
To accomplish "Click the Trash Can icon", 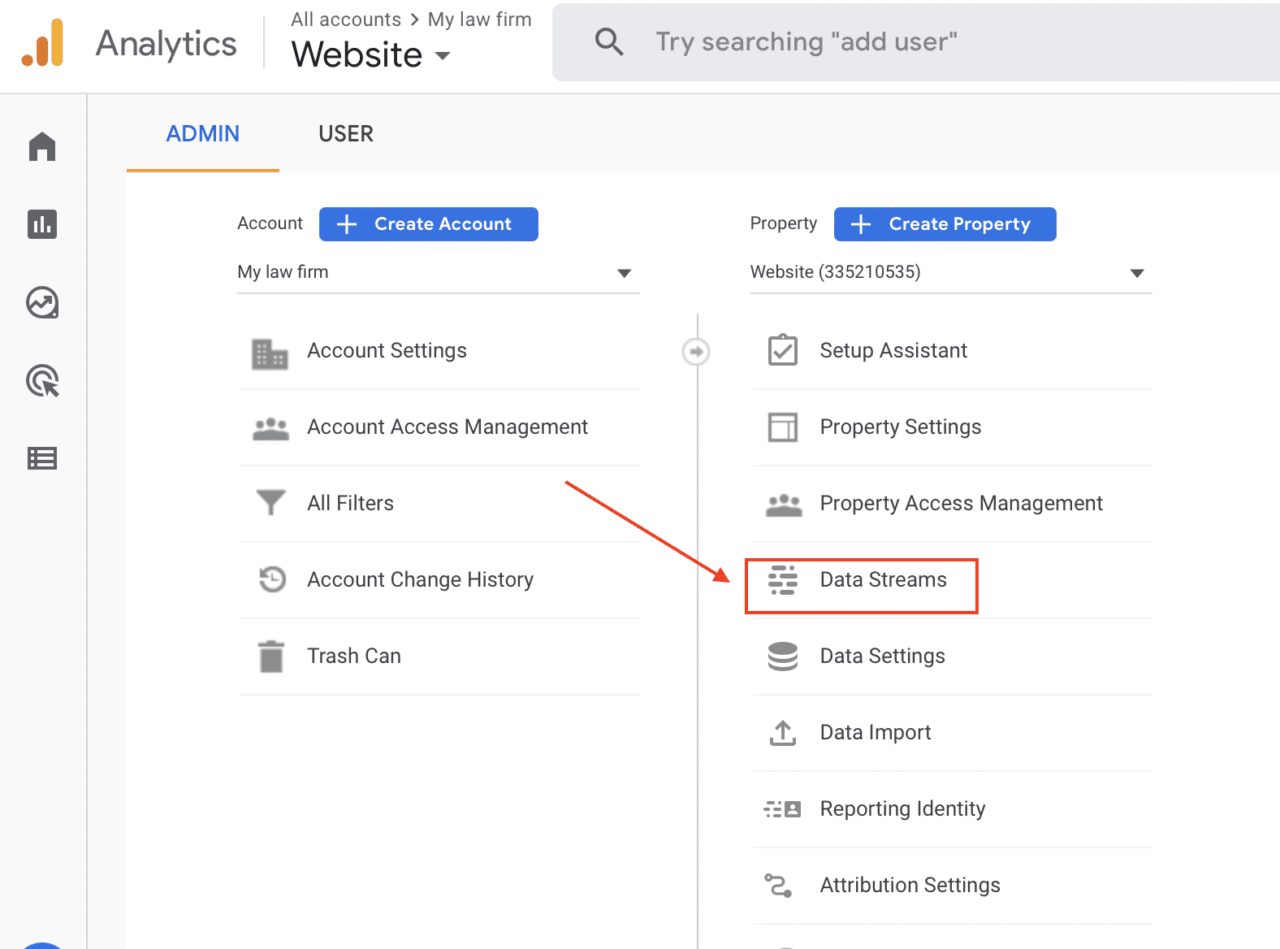I will pos(271,656).
